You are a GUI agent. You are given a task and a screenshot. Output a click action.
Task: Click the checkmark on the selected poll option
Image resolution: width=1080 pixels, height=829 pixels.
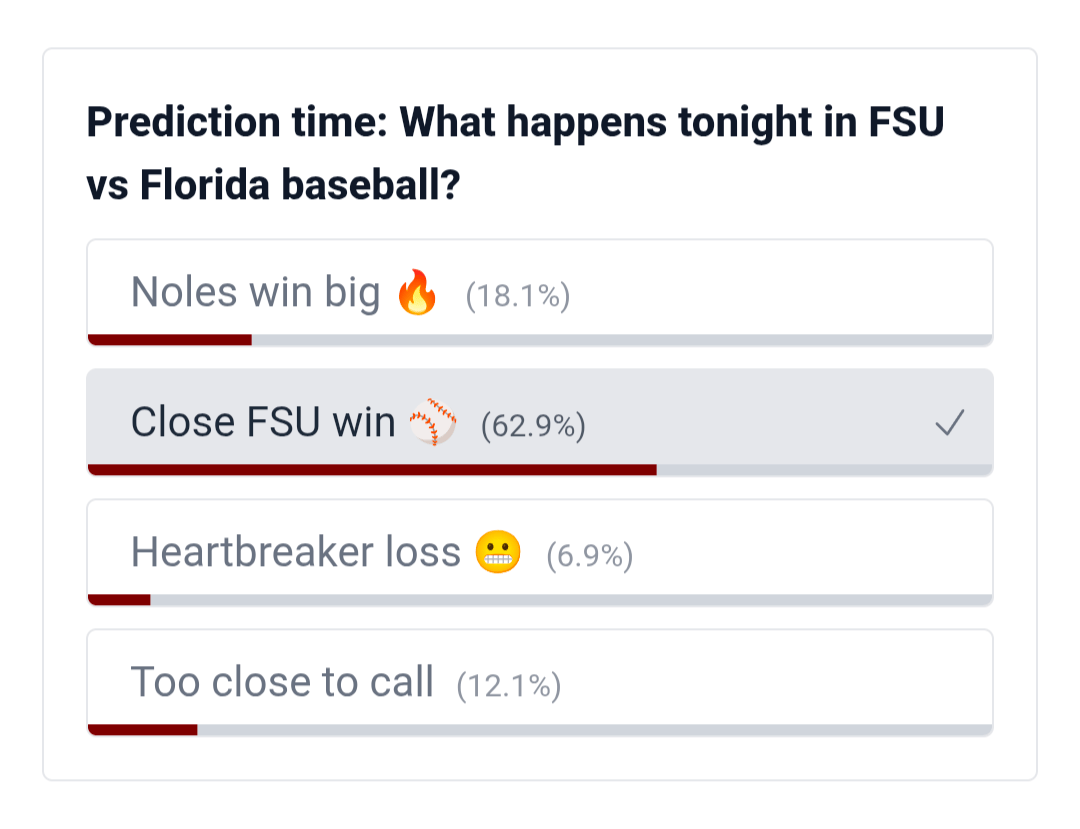(x=949, y=424)
